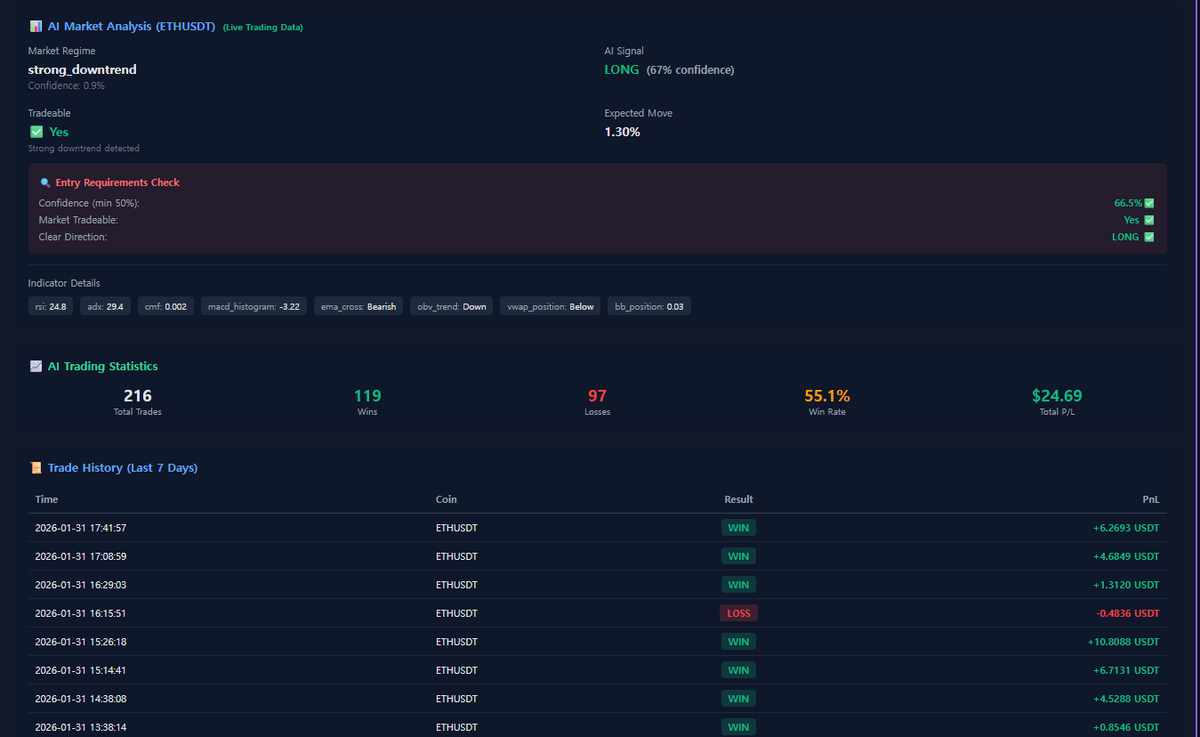Click the obv_trend Down chip
Image resolution: width=1200 pixels, height=737 pixels.
pyautogui.click(x=452, y=306)
